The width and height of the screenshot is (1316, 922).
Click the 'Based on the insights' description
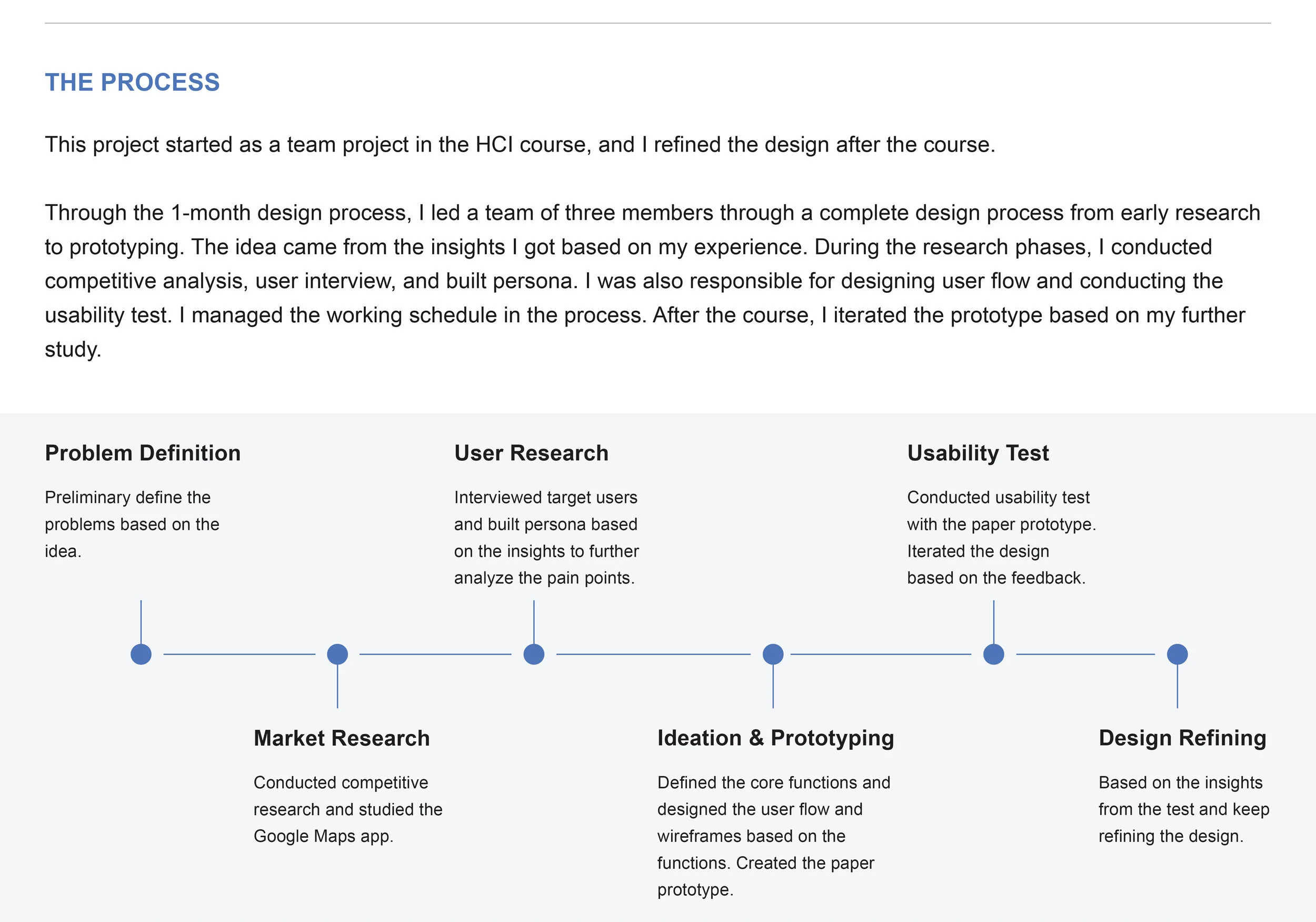[1183, 810]
